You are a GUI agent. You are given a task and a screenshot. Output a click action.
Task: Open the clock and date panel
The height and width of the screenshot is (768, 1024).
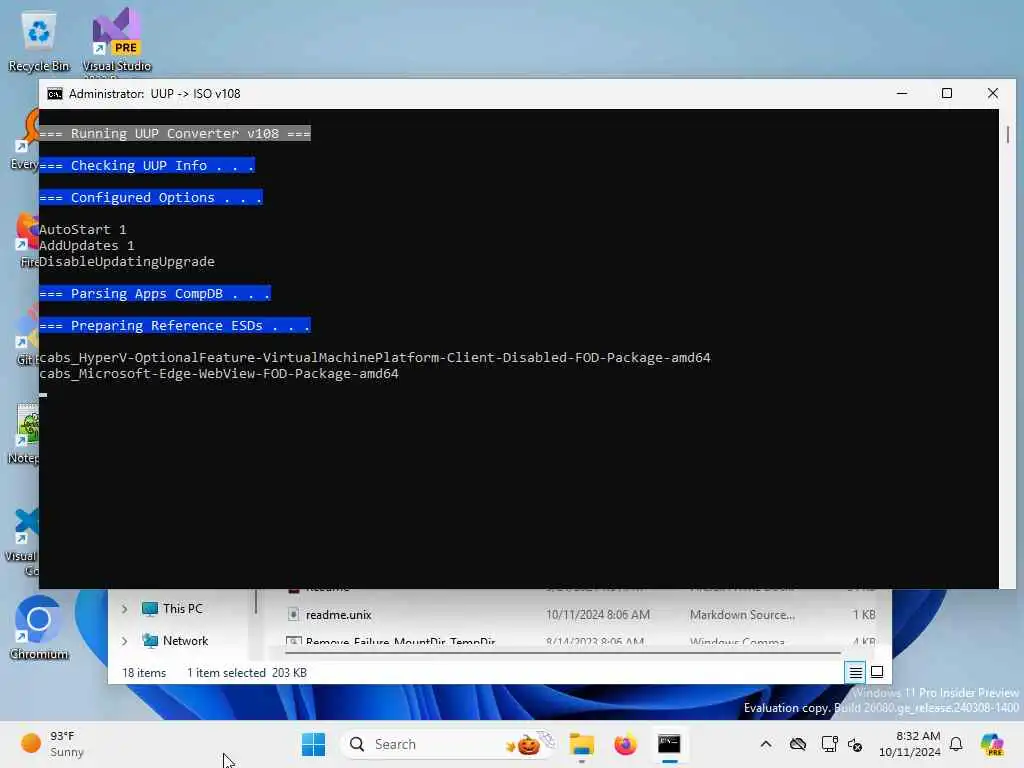pyautogui.click(x=910, y=744)
